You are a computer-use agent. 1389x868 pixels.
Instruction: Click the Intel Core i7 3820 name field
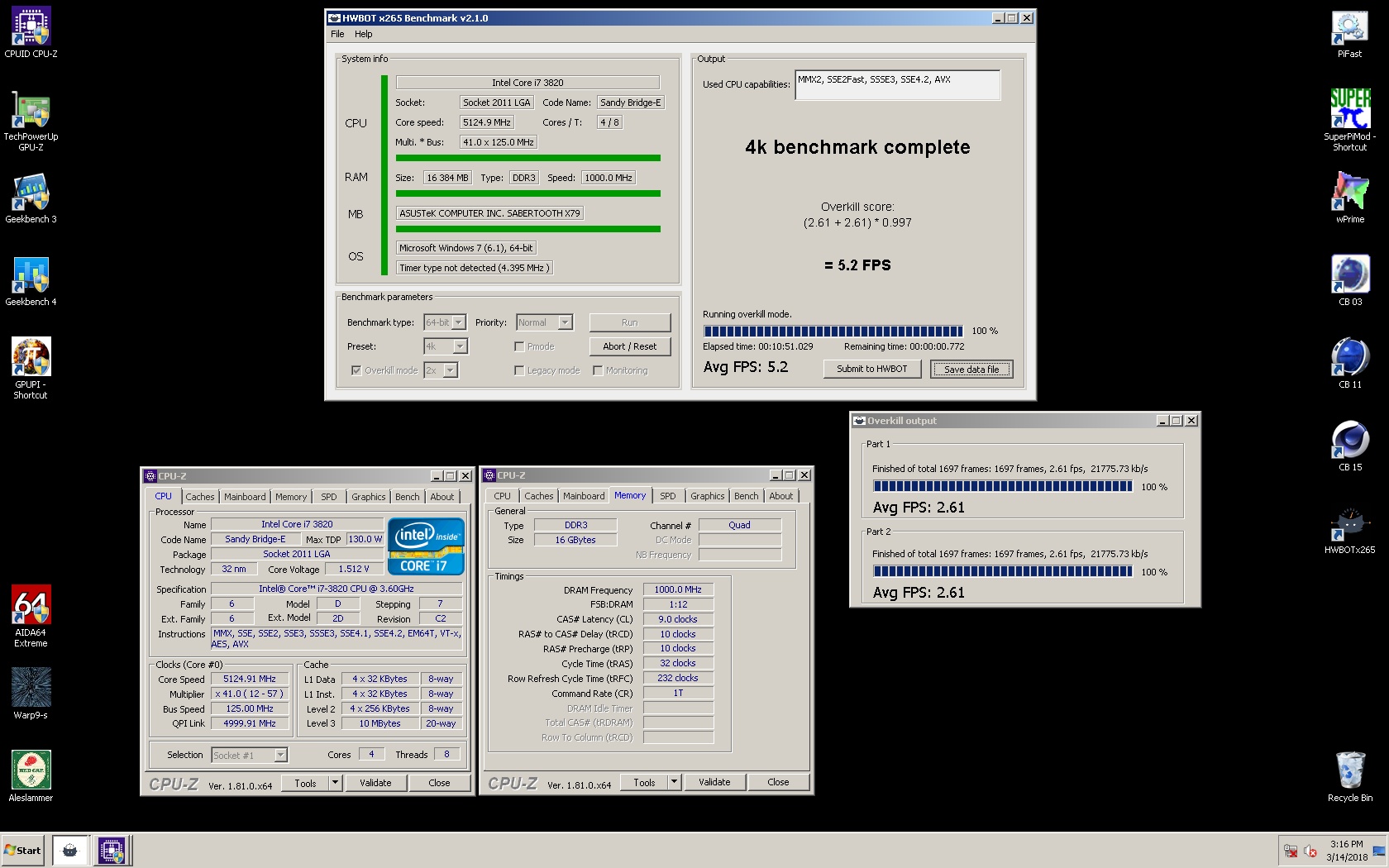(x=297, y=524)
